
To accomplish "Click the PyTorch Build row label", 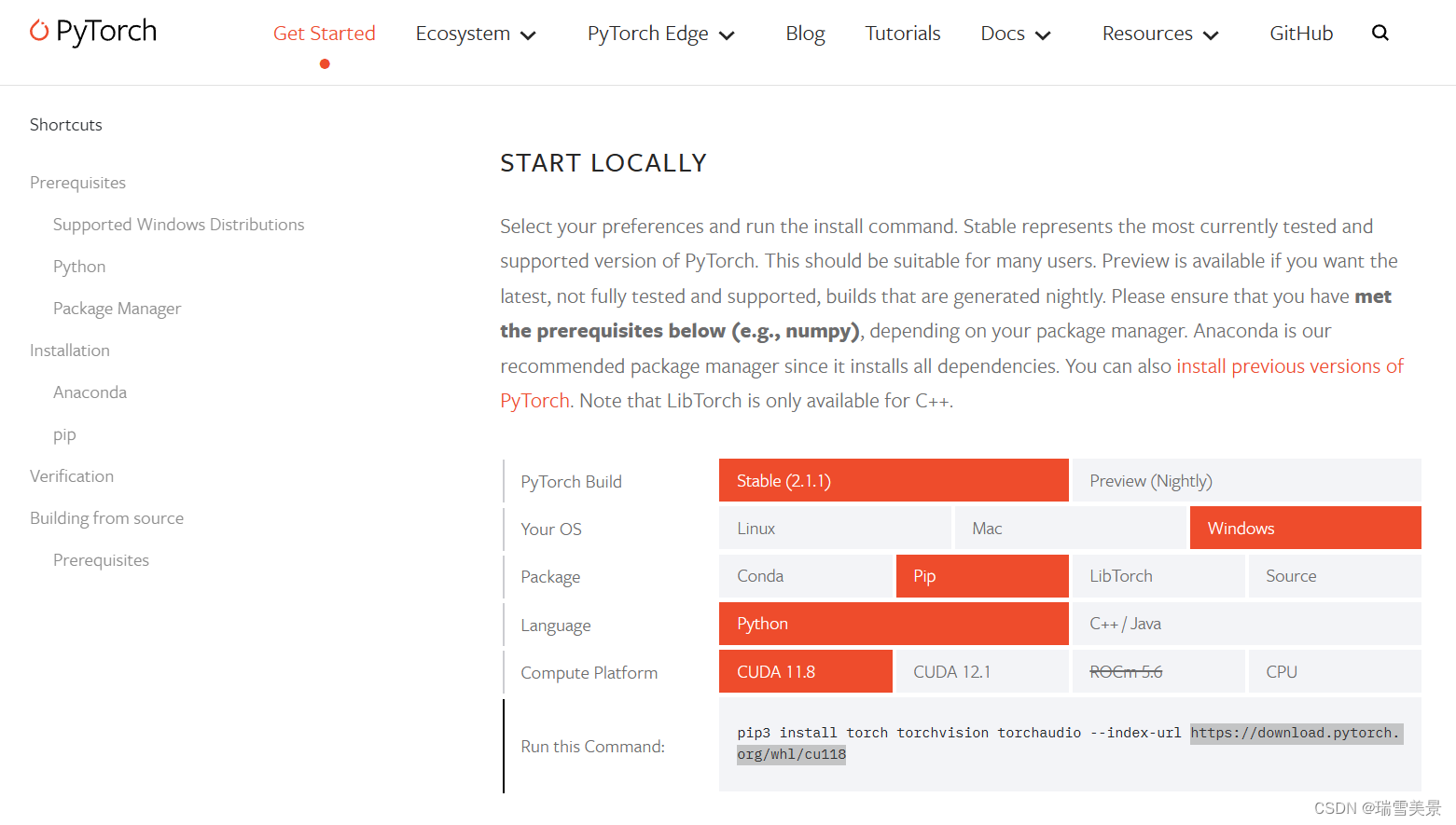I will (x=571, y=482).
